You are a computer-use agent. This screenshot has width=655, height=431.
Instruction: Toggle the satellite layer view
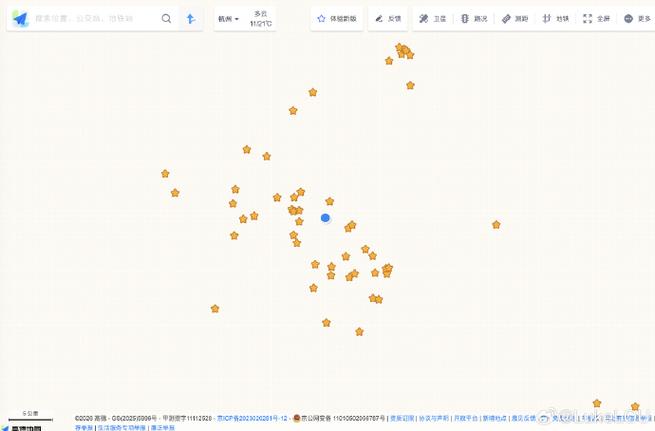[x=424, y=18]
